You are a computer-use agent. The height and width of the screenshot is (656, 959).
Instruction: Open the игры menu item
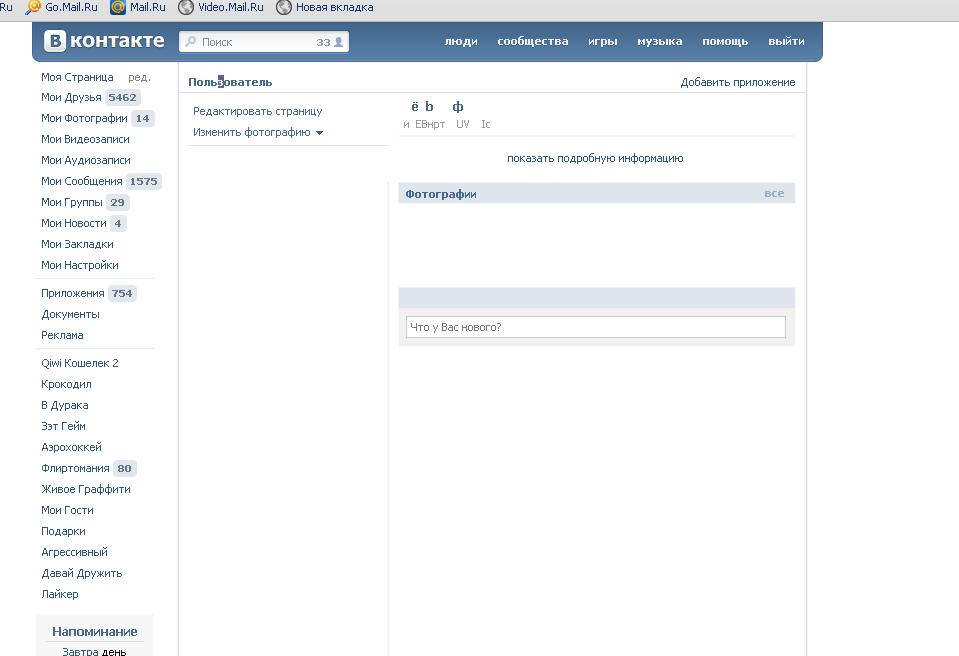pos(602,41)
